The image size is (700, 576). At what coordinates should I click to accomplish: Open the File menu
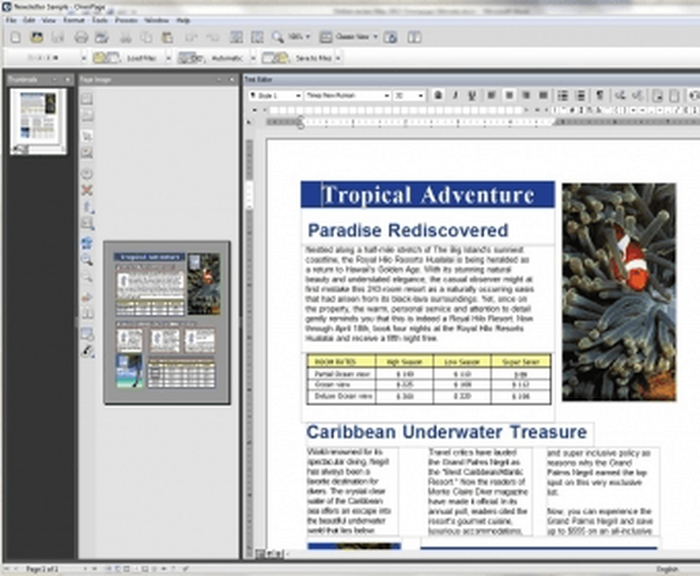(11, 21)
